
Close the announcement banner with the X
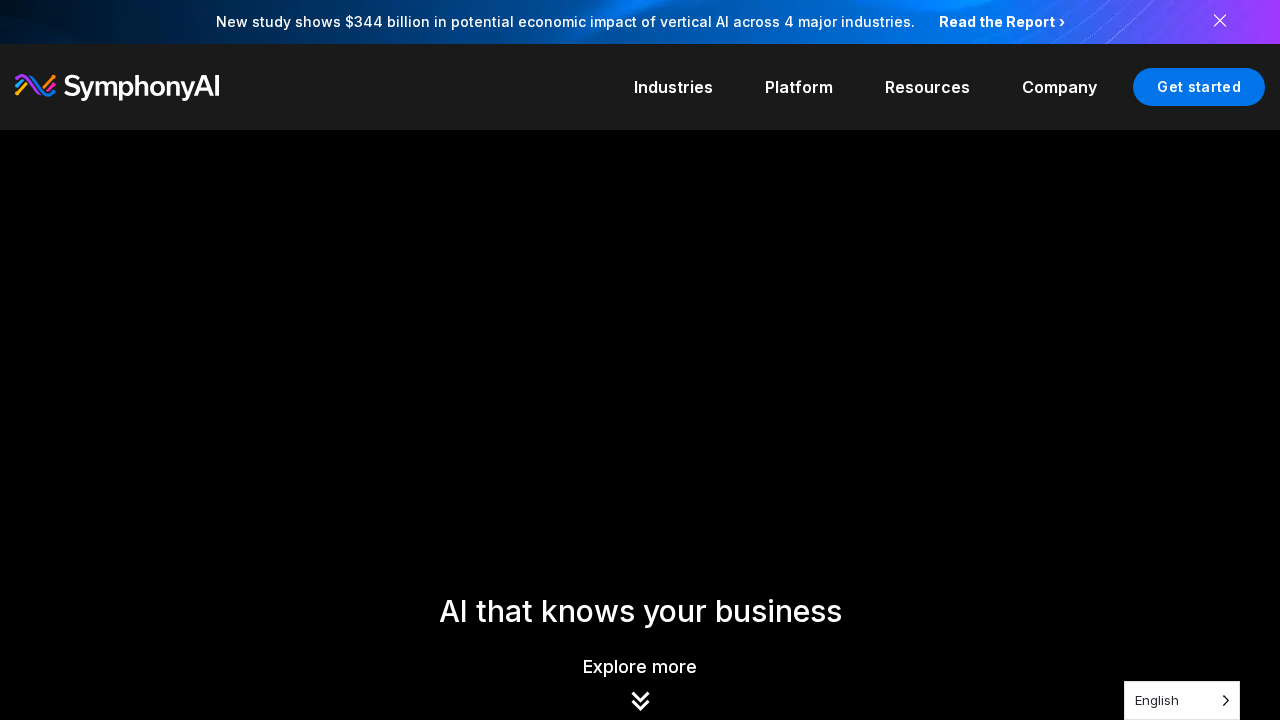point(1220,21)
